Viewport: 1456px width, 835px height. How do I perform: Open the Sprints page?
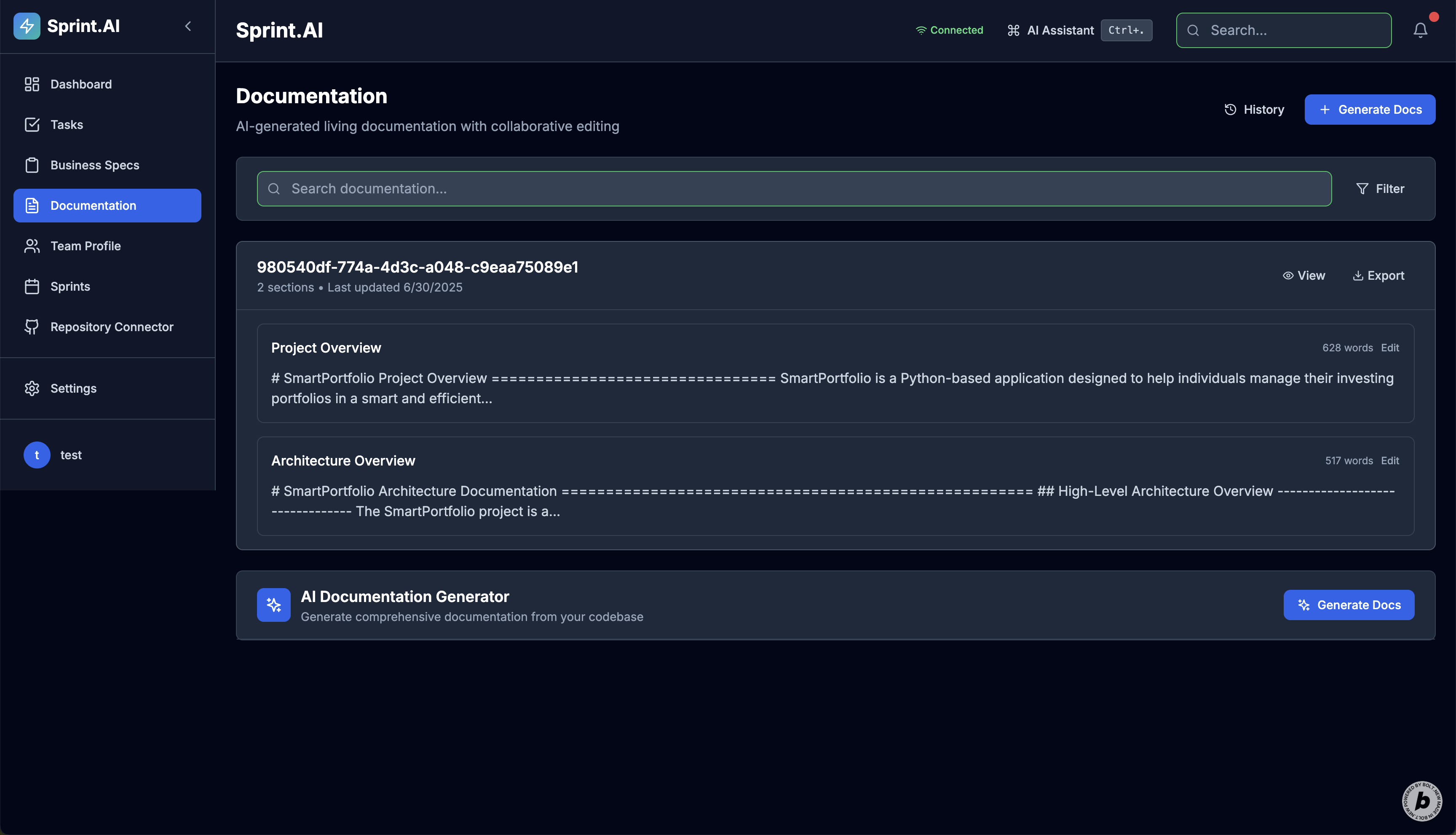[70, 286]
